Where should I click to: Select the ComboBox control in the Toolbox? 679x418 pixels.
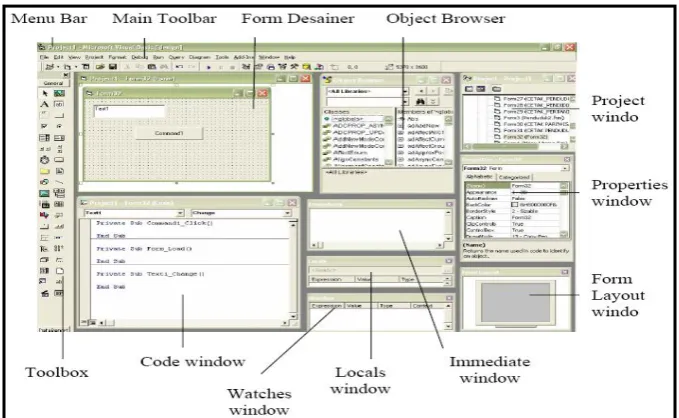[45, 138]
